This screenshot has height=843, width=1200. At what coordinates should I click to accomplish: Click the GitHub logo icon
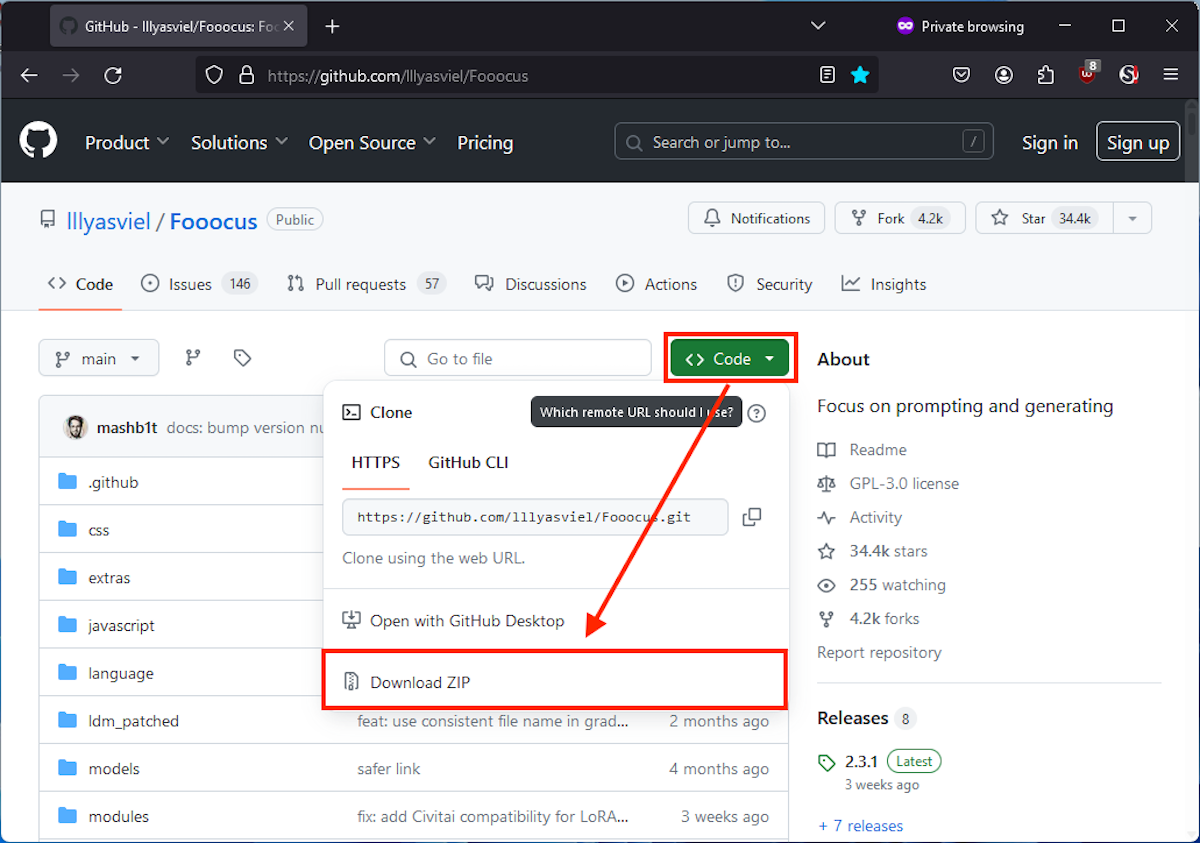click(x=39, y=141)
